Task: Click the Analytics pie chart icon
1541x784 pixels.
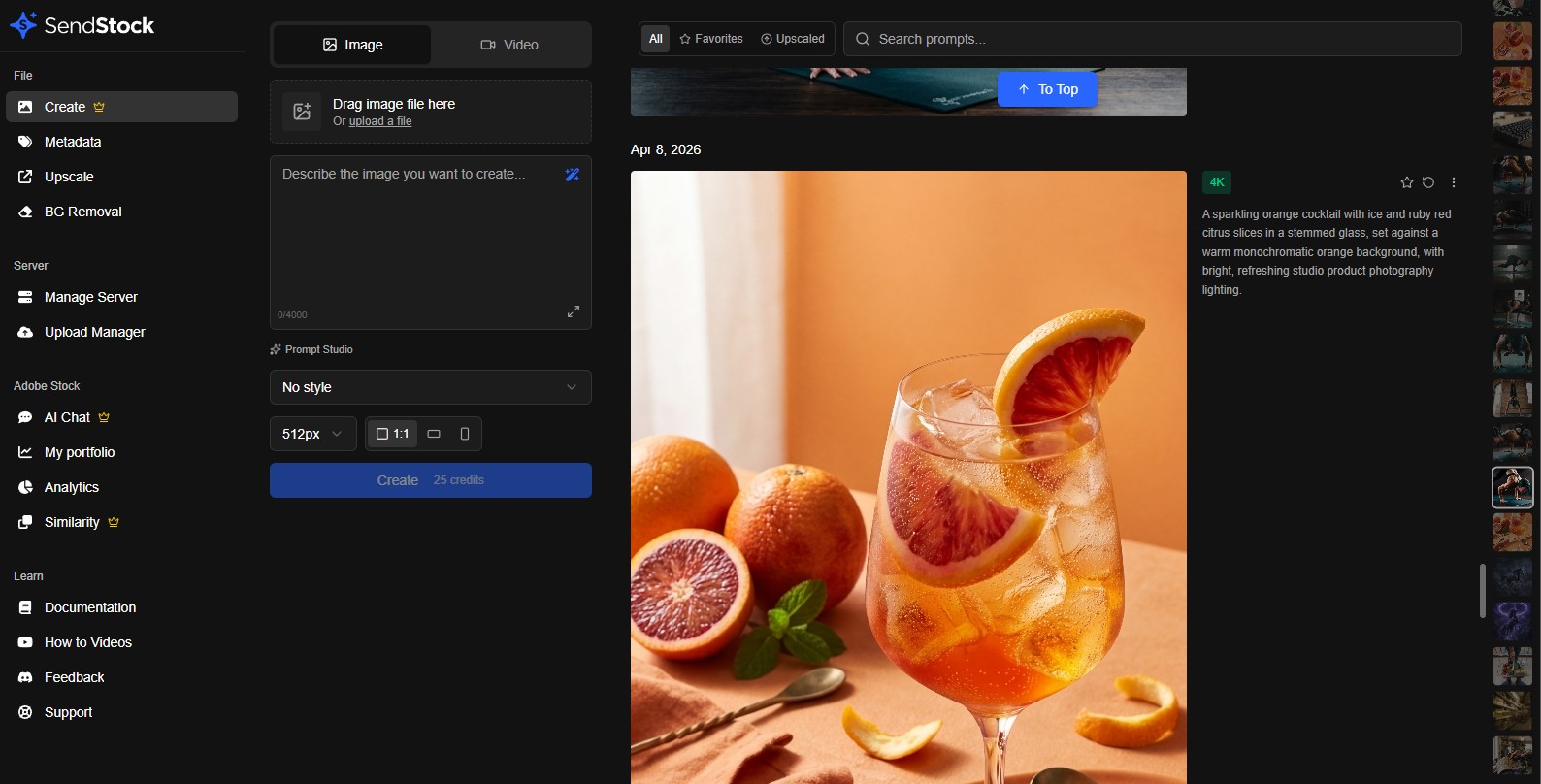Action: click(25, 487)
